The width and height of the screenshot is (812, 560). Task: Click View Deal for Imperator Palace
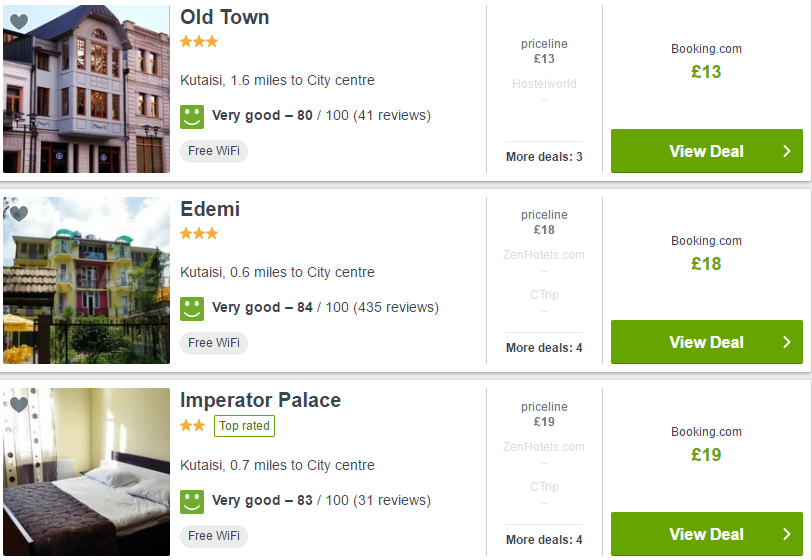(707, 534)
